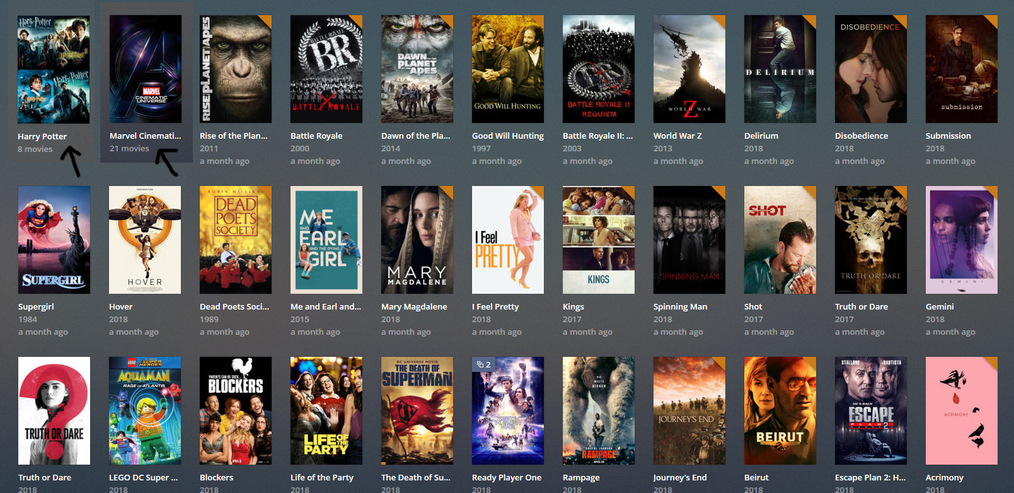Select the Good Will Hunting poster
1014x493 pixels.
click(508, 69)
